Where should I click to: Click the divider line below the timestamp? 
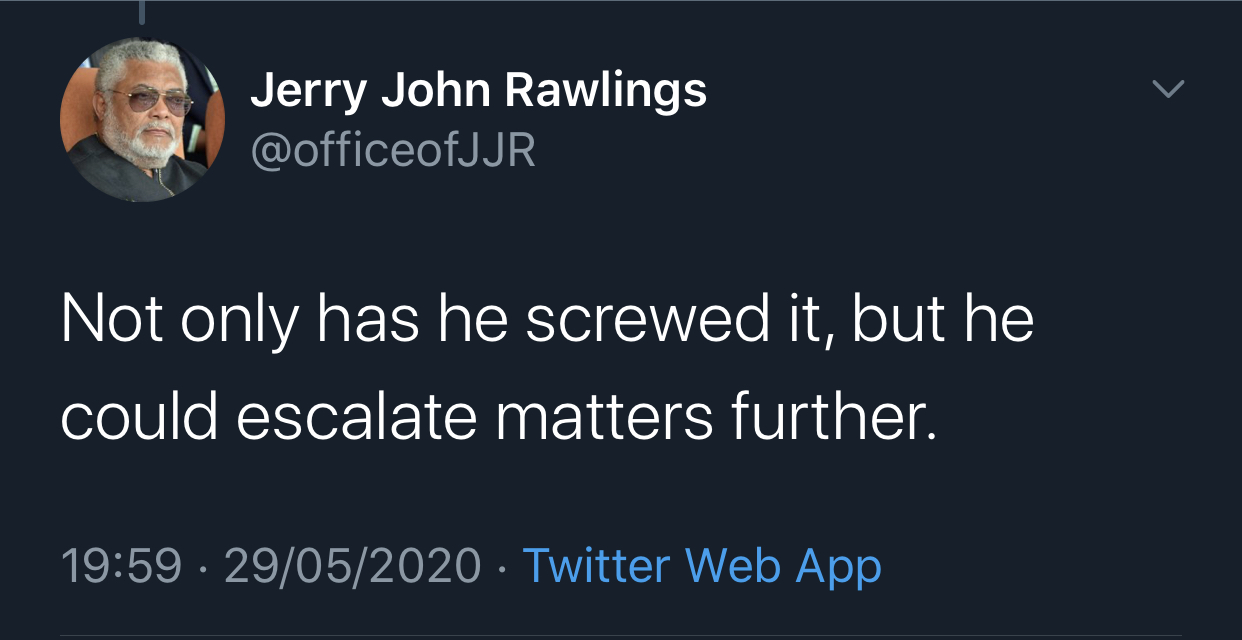[x=621, y=635]
